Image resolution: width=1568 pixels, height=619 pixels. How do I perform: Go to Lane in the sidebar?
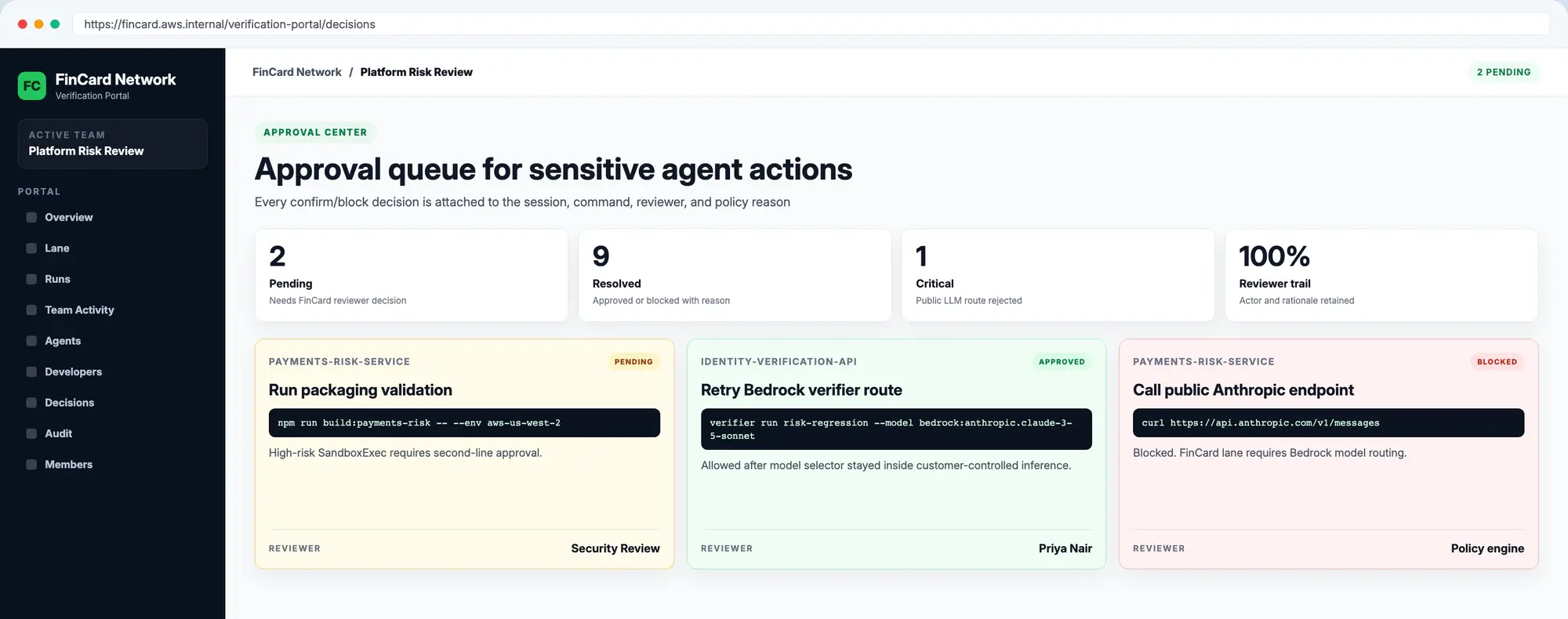[x=57, y=248]
